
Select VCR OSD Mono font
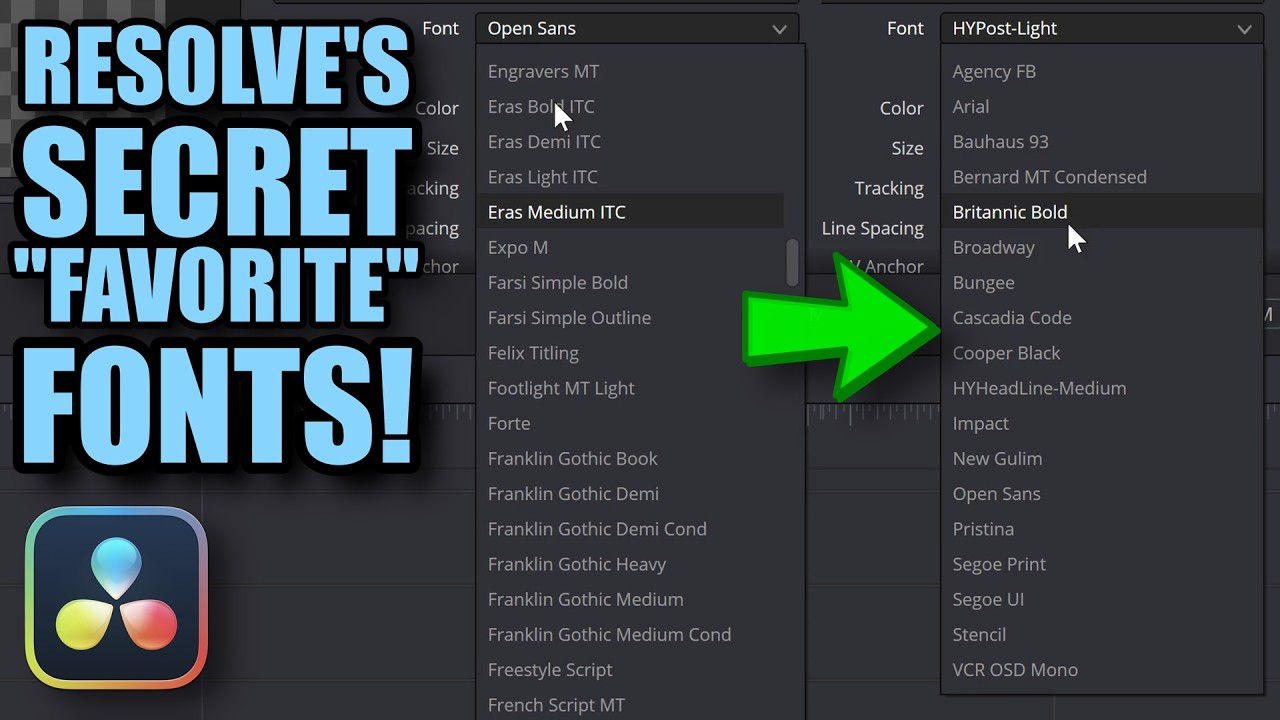(1016, 670)
